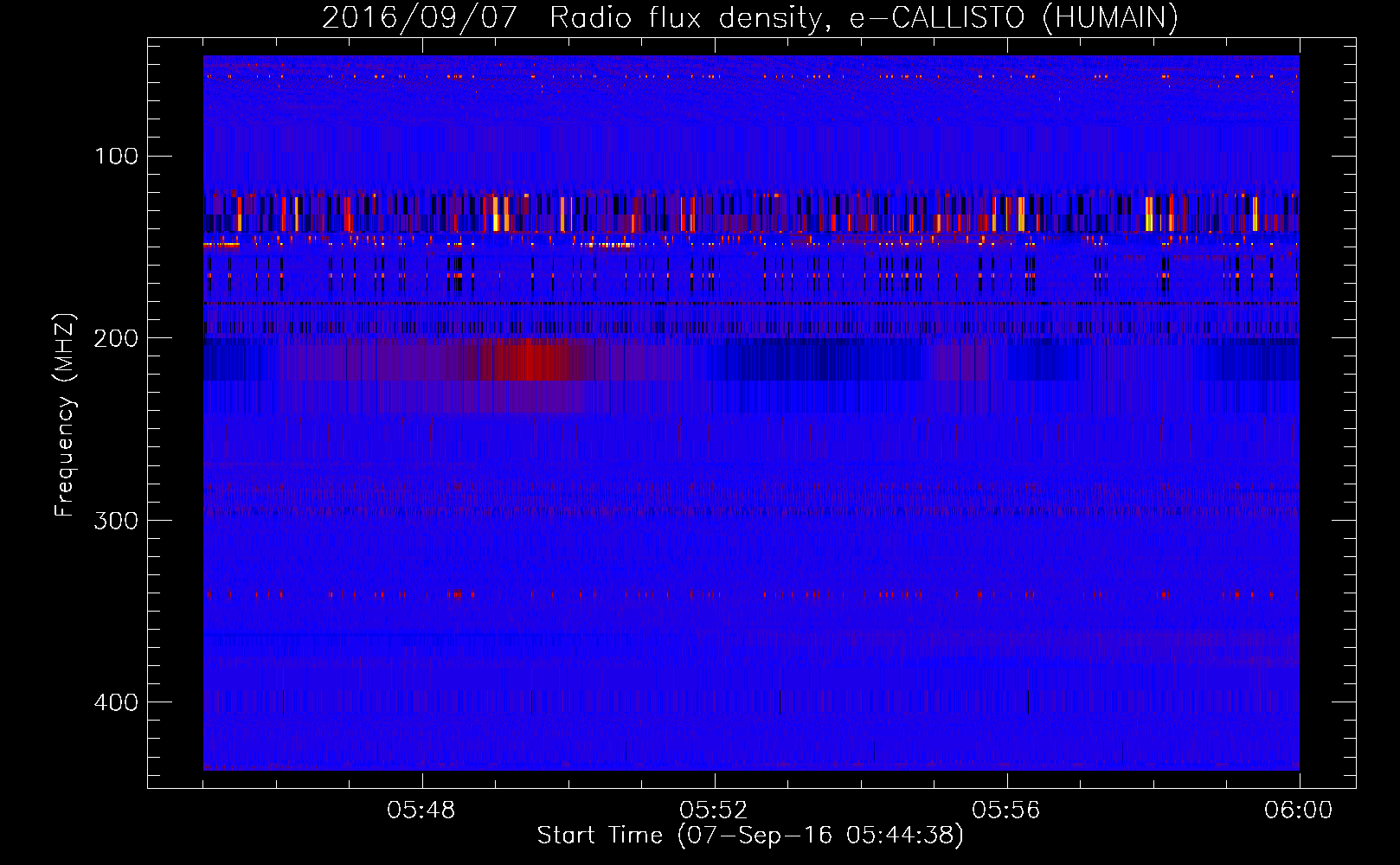Click the plot title 'Radio flux density, e-CALLISTO (HUMAIN)'
1400x865 pixels.
tap(864, 17)
